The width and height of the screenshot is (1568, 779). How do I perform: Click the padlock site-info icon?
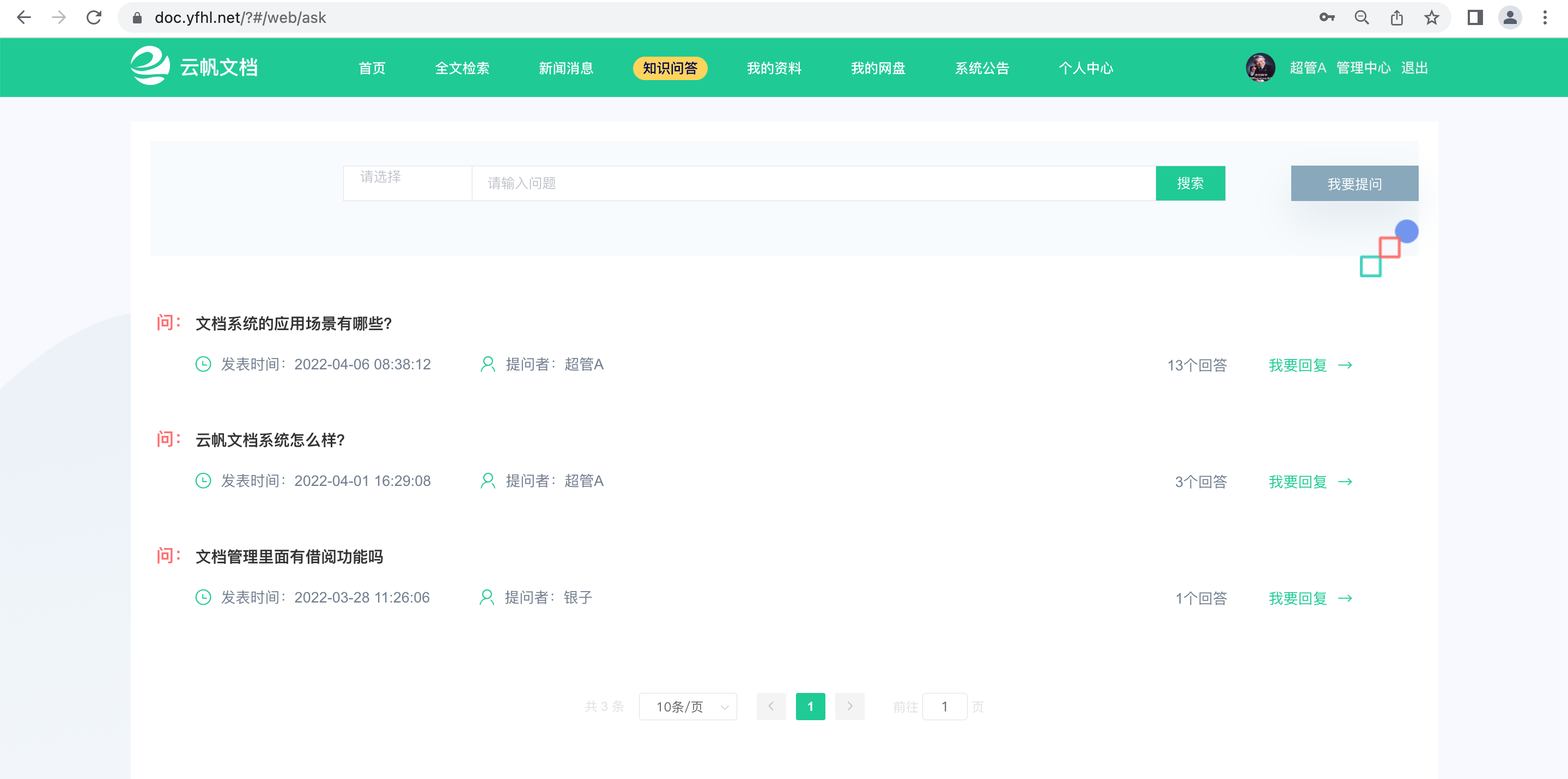click(x=137, y=17)
